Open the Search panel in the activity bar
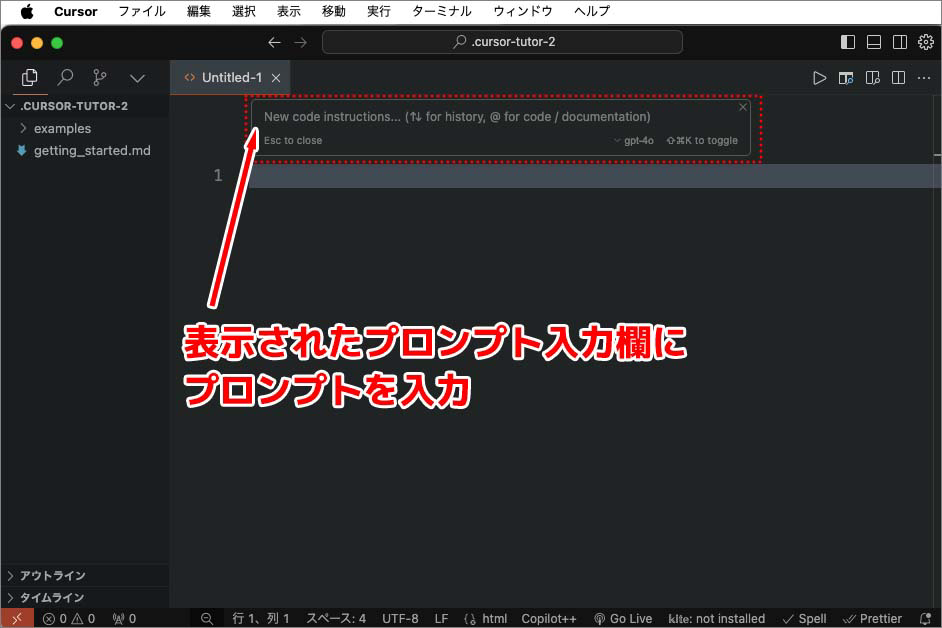942x628 pixels. (x=64, y=77)
